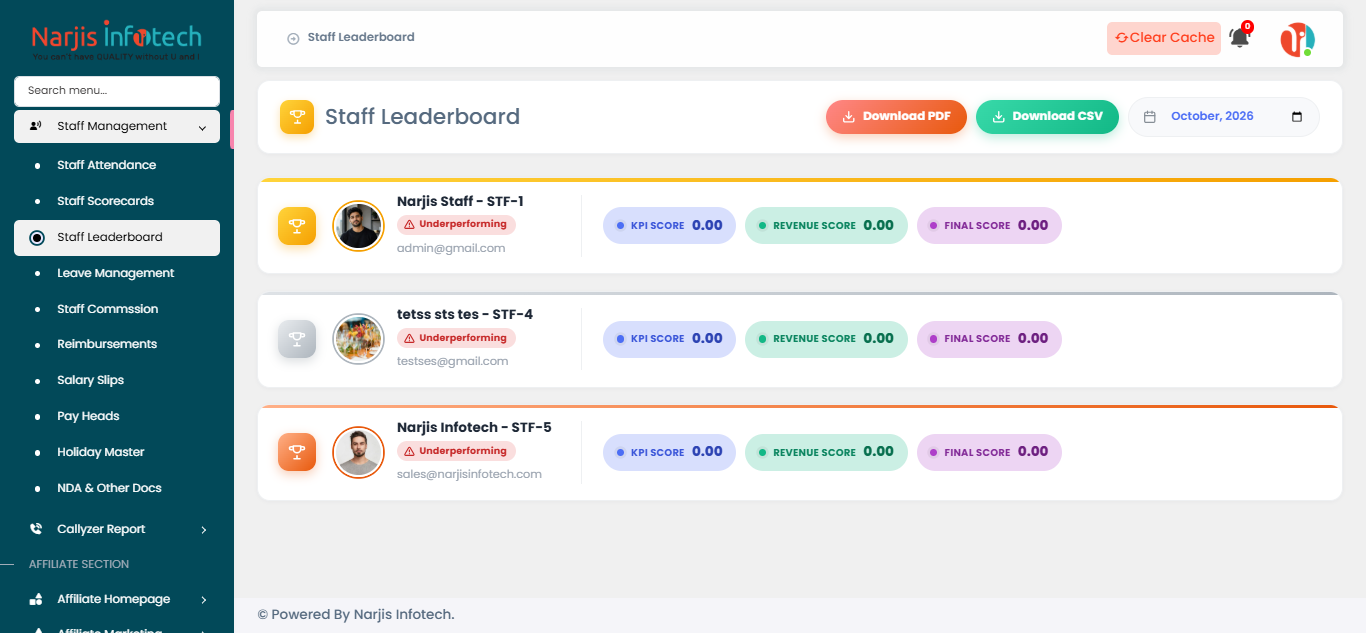1366x633 pixels.
Task: Click the gold trophy icon beside Narjis Staff
Action: [297, 226]
